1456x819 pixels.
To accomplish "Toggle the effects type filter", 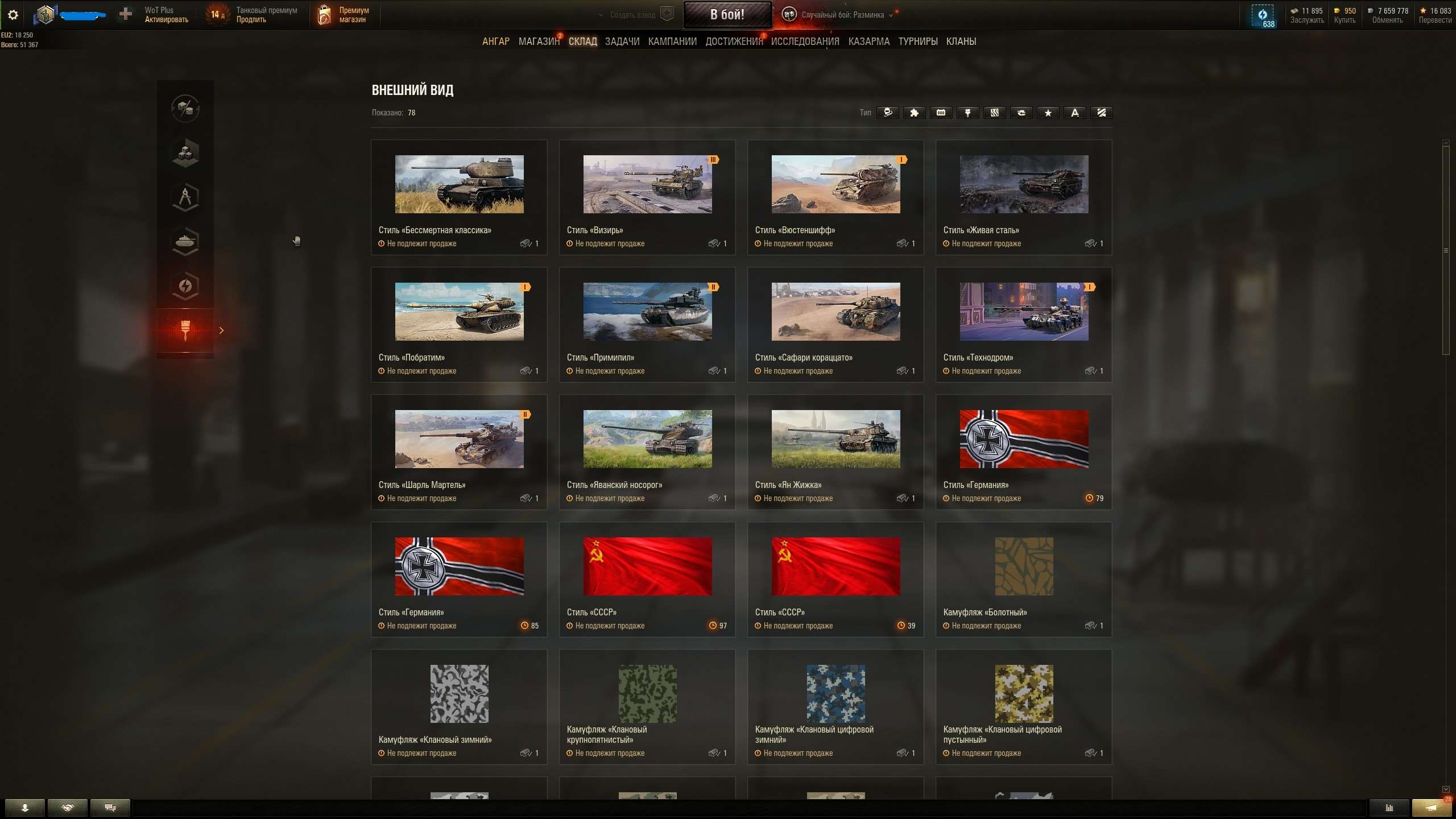I will (1021, 113).
